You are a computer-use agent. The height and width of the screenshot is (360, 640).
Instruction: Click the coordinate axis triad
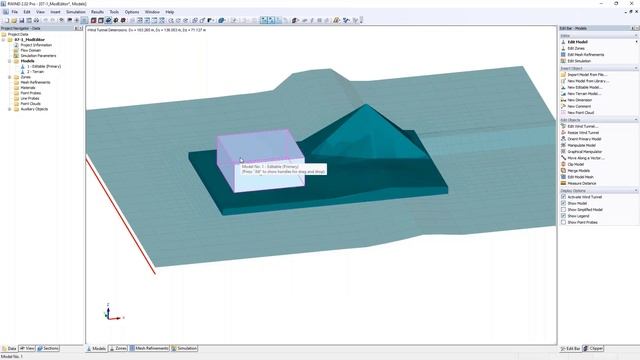point(113,312)
